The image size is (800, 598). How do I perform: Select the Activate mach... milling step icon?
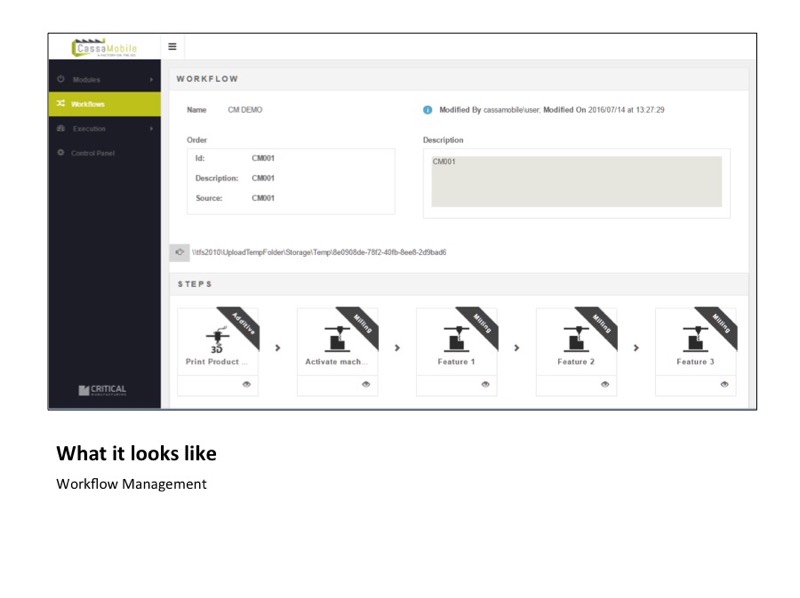(x=337, y=340)
